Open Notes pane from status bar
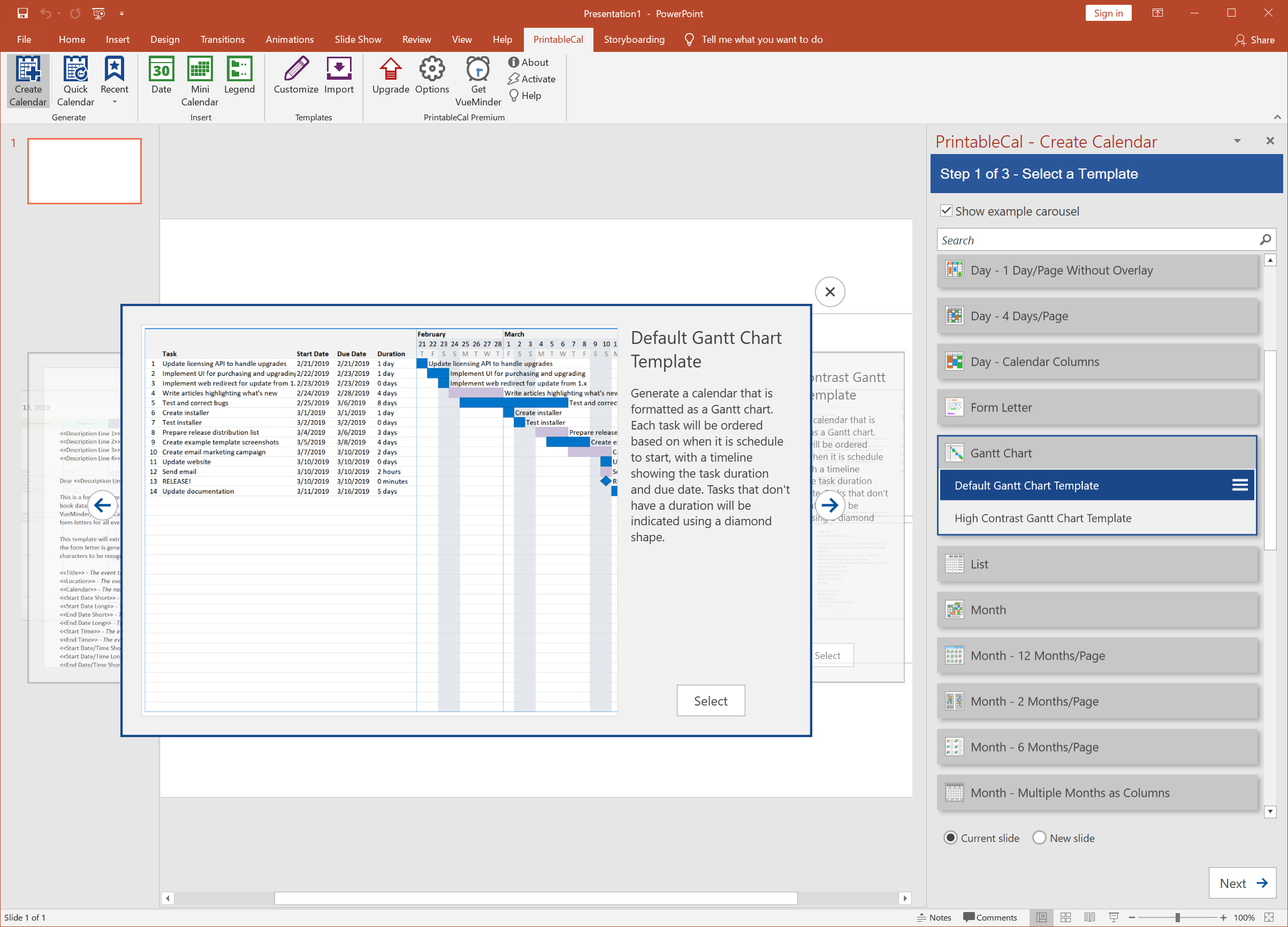Image resolution: width=1288 pixels, height=927 pixels. click(x=934, y=917)
